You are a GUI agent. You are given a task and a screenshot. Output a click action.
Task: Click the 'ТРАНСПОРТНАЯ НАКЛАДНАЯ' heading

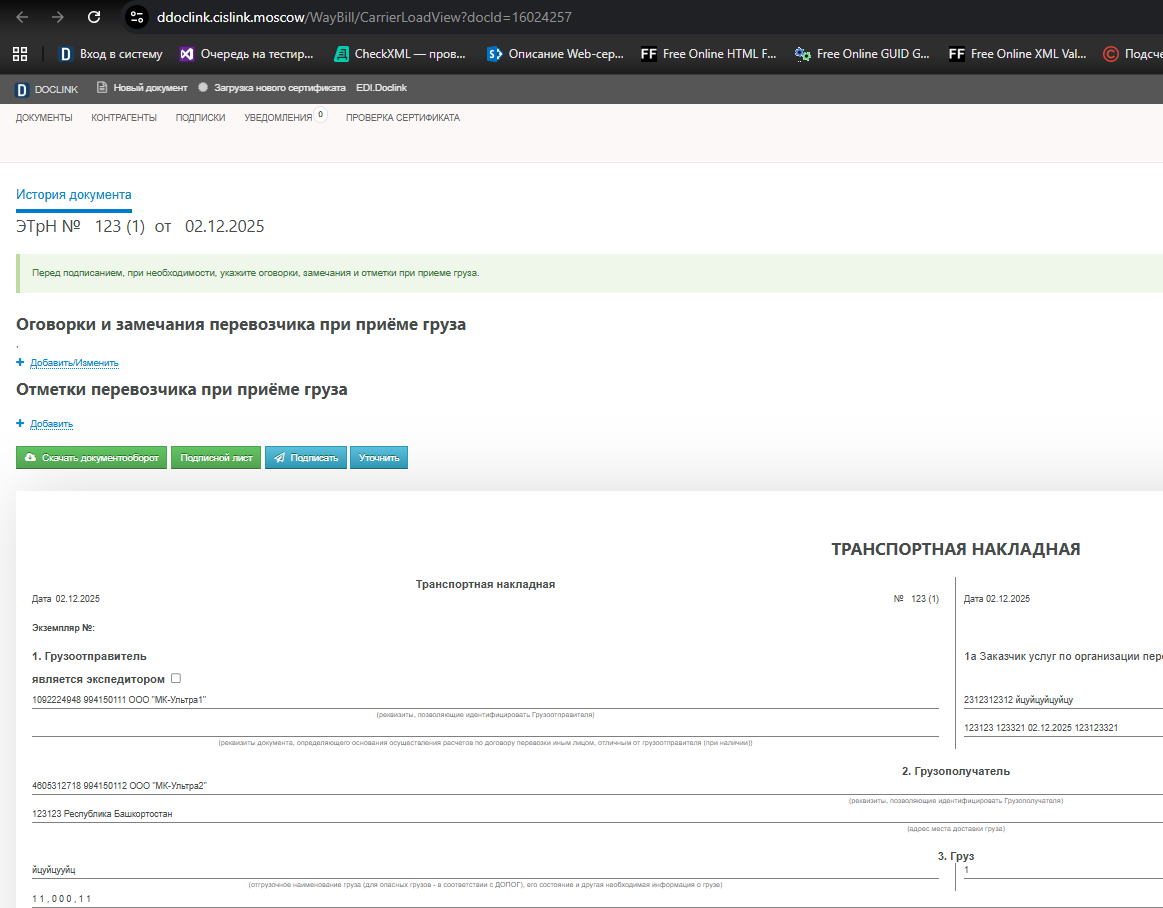coord(955,549)
